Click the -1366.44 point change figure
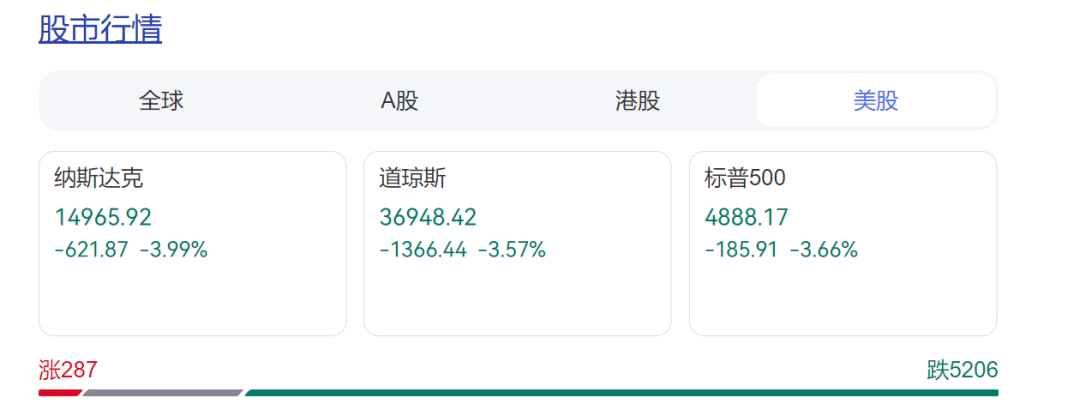 423,250
